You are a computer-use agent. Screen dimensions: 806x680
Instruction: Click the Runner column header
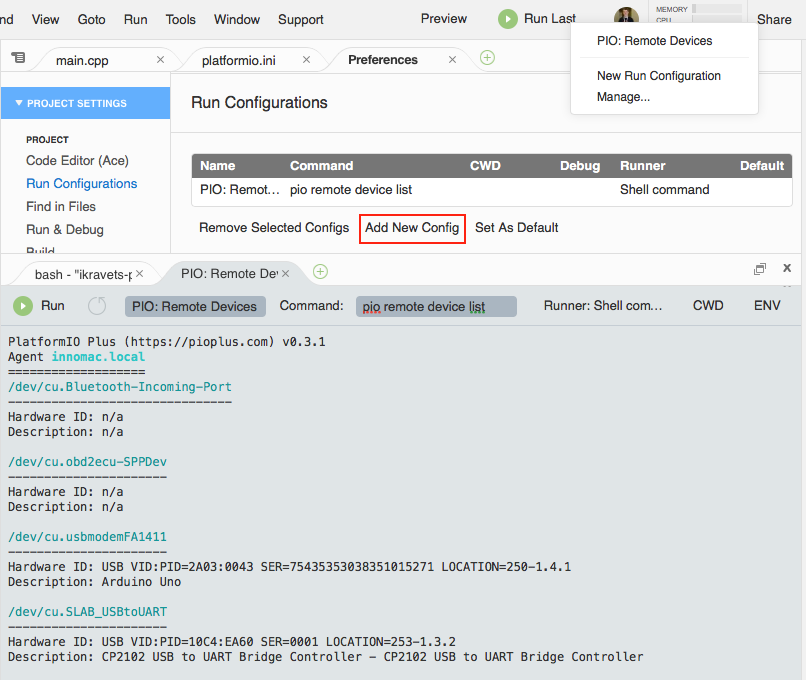(643, 166)
